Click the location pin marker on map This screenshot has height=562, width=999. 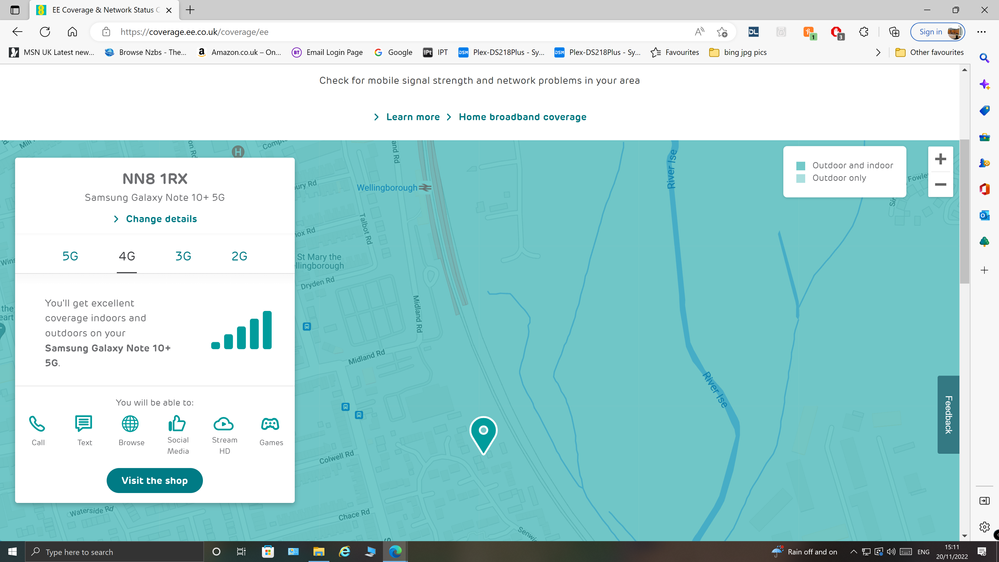click(x=484, y=435)
